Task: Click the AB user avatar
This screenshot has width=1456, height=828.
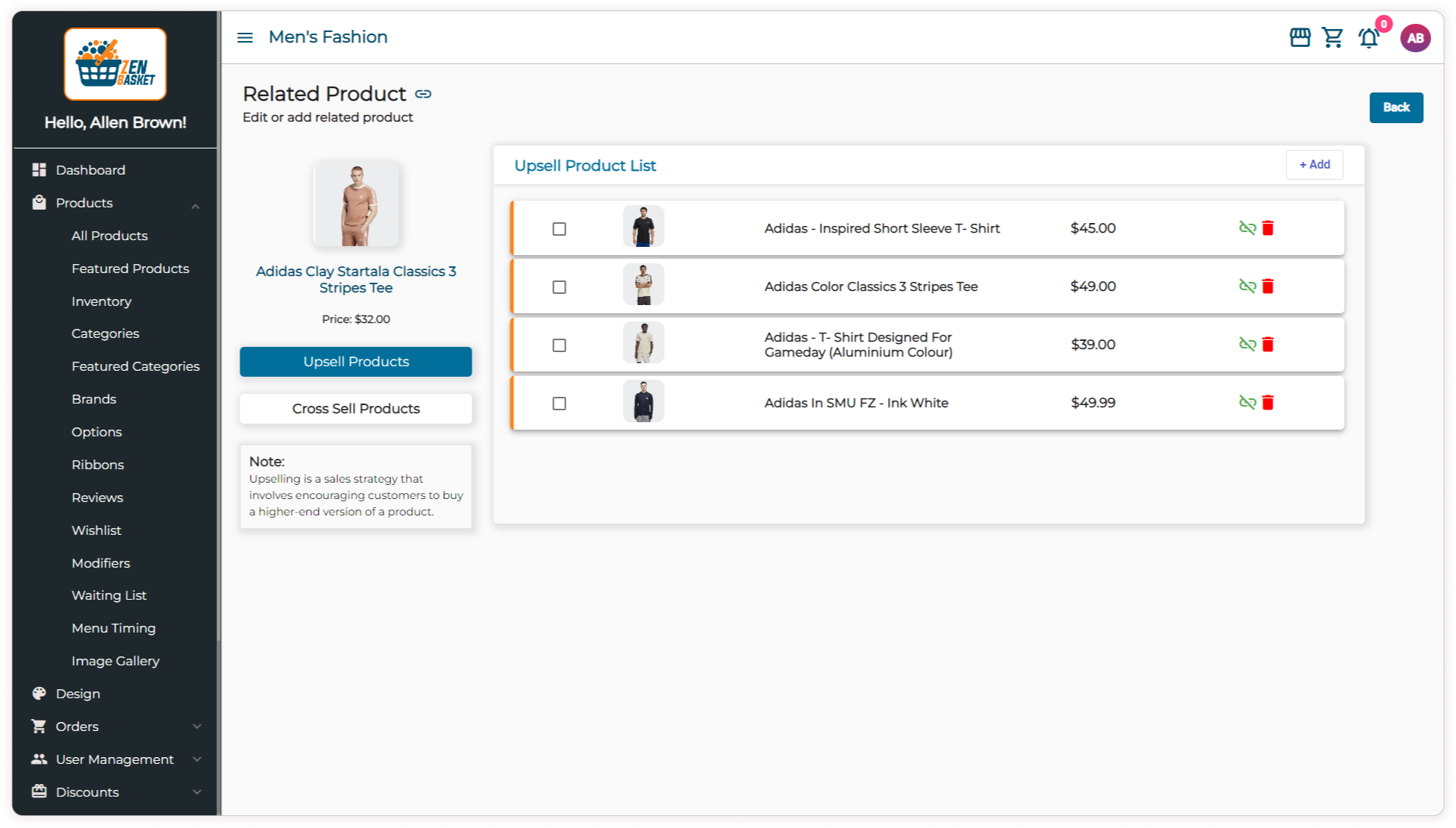Action: [x=1415, y=38]
